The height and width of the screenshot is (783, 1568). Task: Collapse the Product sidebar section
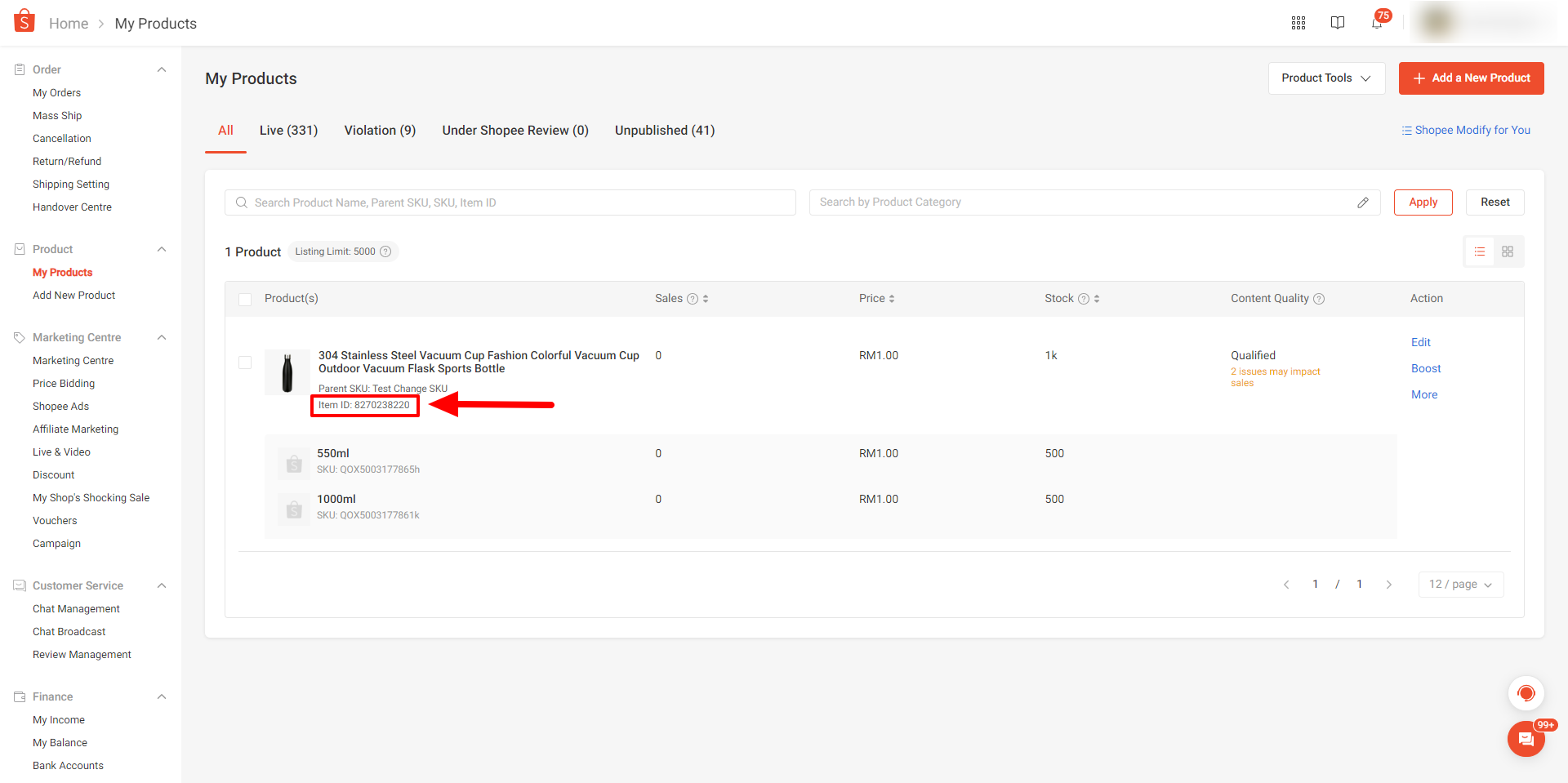(162, 249)
